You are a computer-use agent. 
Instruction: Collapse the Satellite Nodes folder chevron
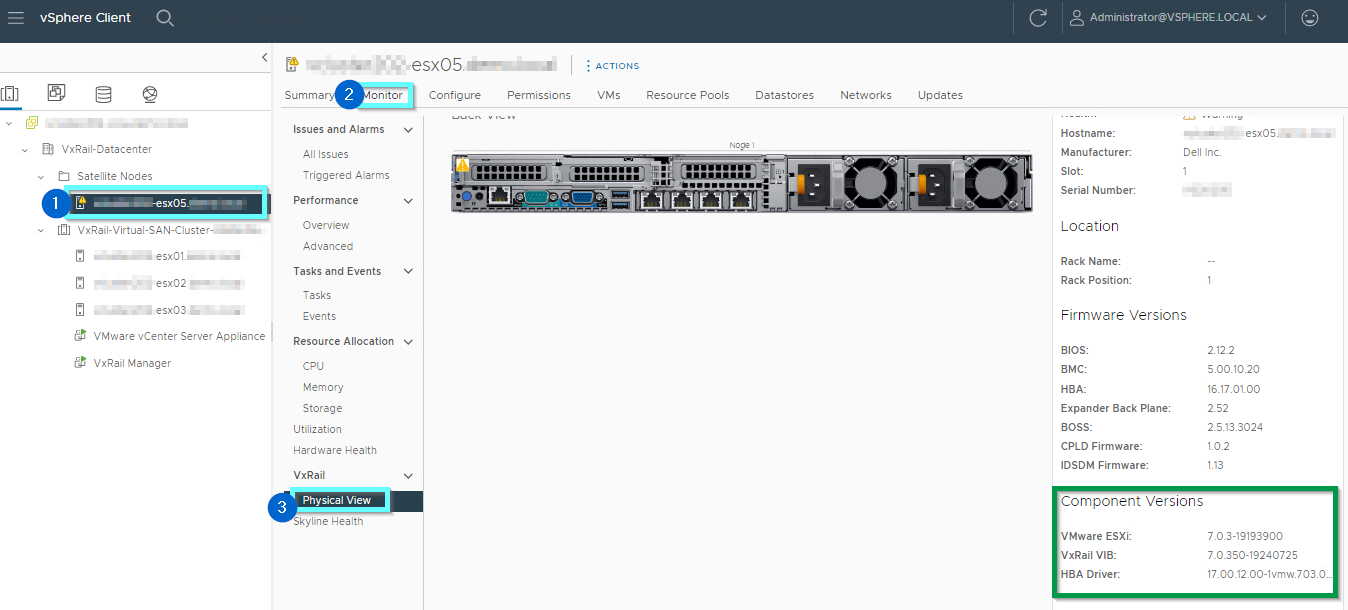[x=42, y=176]
